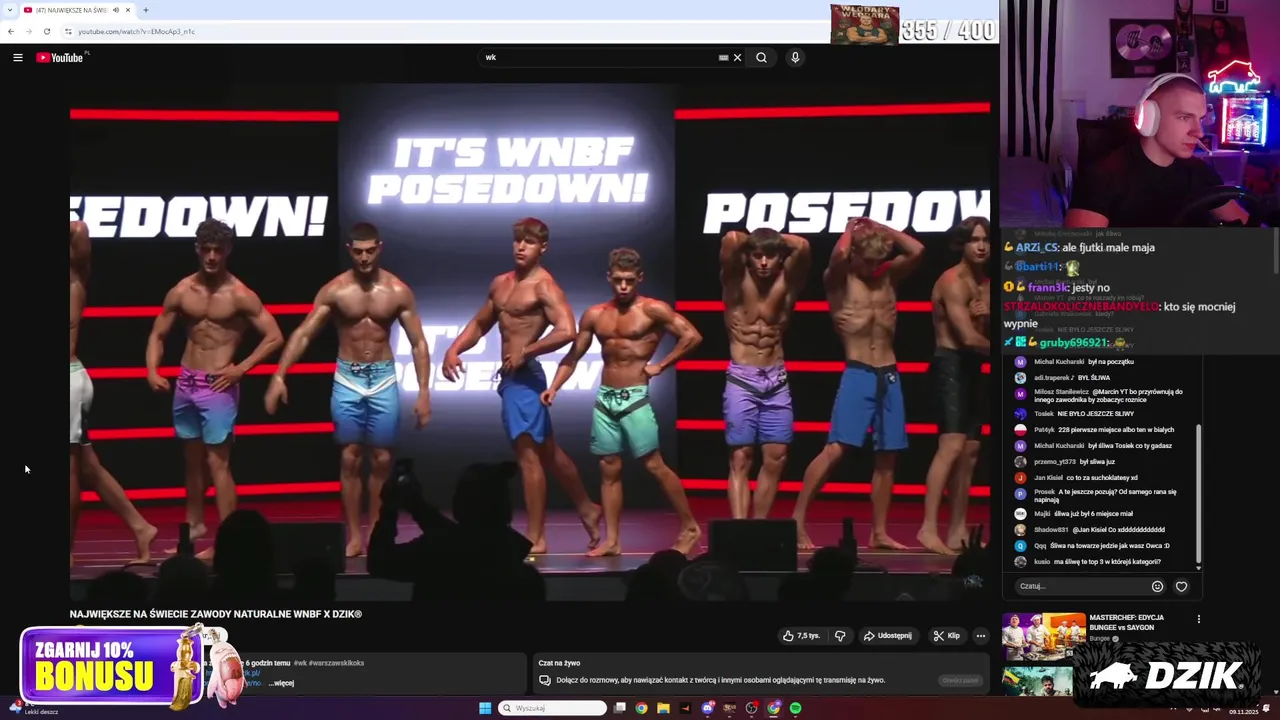The height and width of the screenshot is (720, 1280).
Task: Open Chrome from the Windows taskbar
Action: (641, 708)
